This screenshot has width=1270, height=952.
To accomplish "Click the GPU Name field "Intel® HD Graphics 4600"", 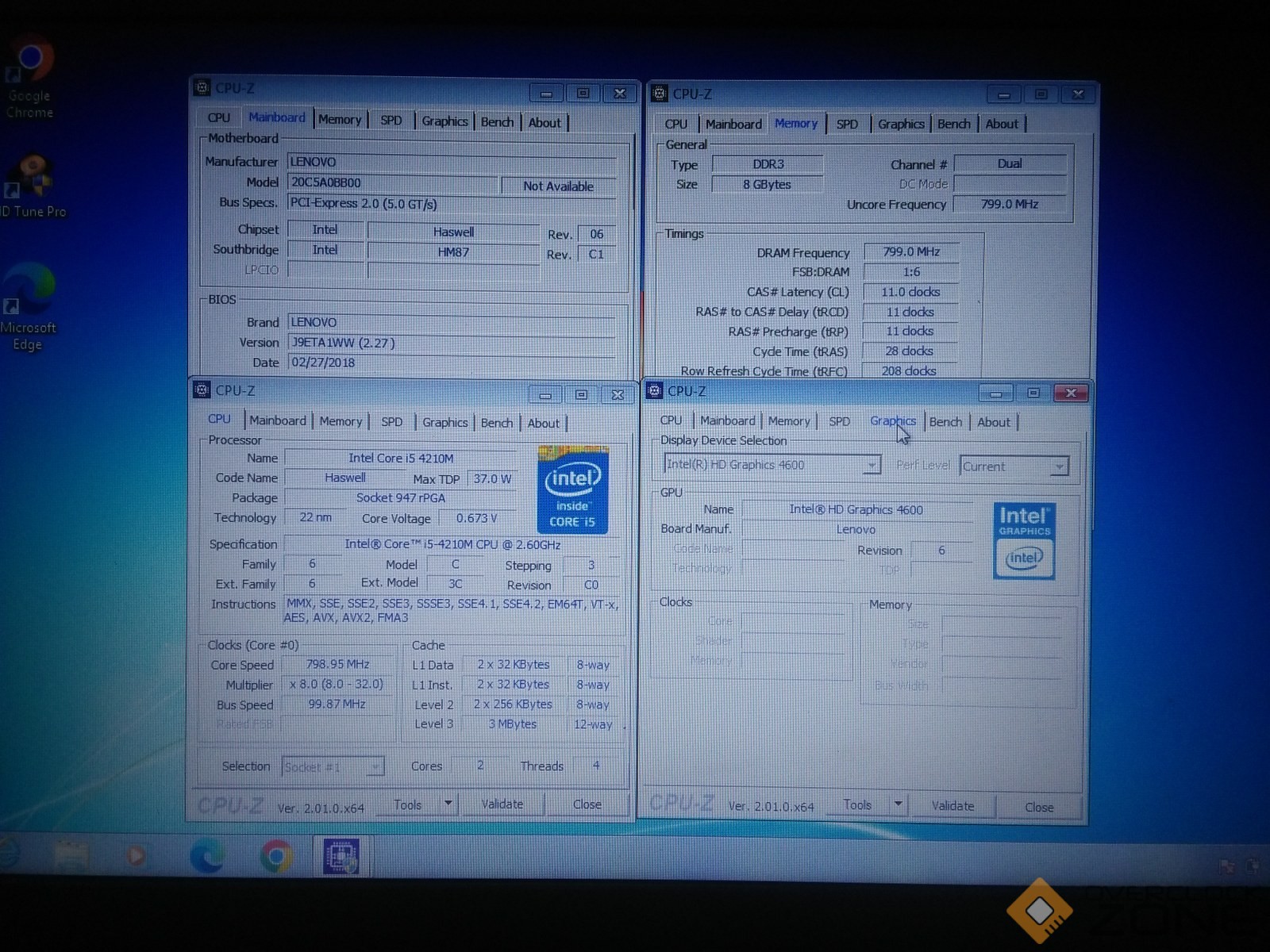I will pos(856,509).
